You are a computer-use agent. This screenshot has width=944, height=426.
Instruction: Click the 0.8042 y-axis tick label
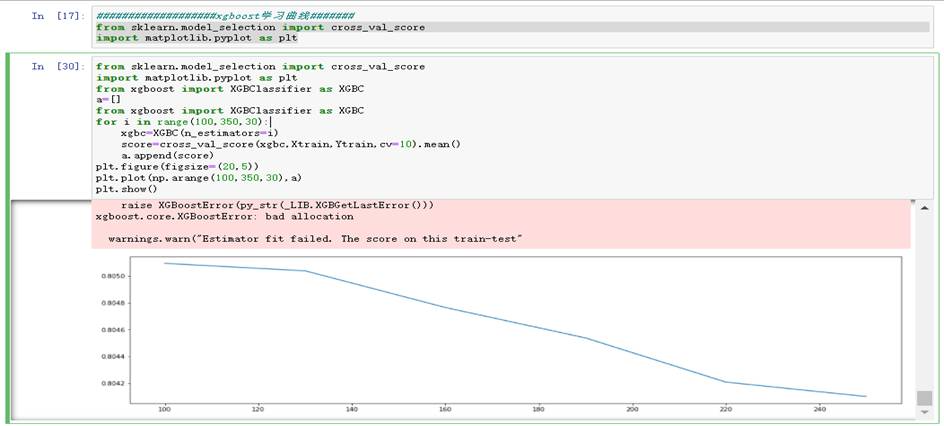(113, 383)
